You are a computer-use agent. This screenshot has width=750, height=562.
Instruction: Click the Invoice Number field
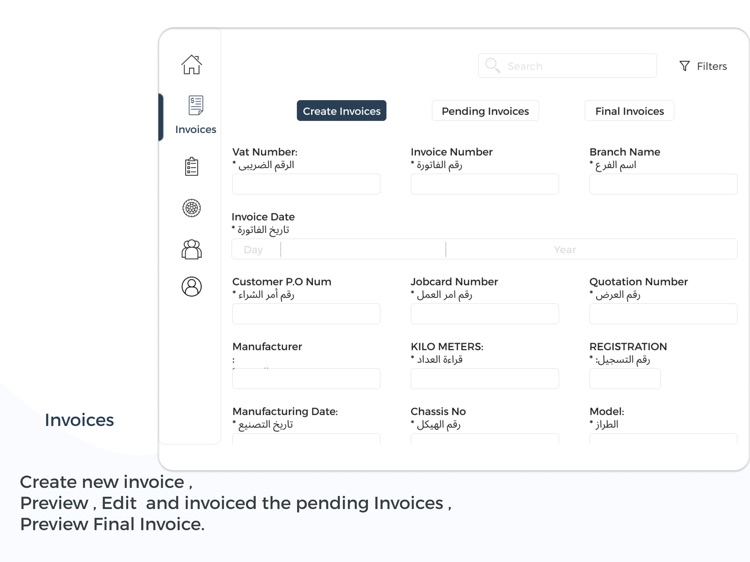click(484, 184)
